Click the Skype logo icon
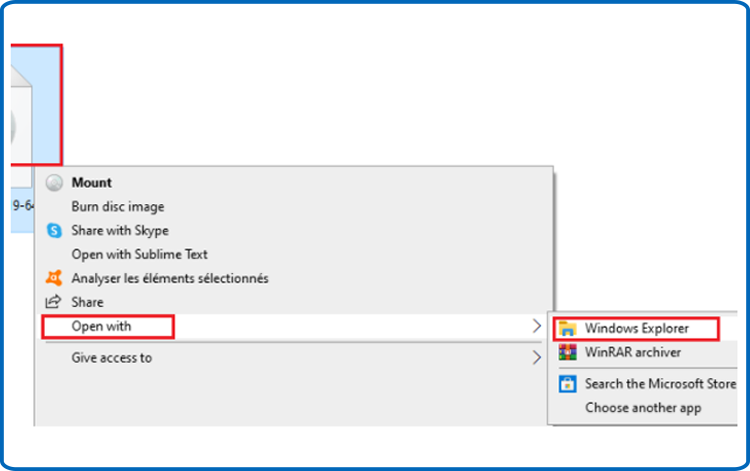750x471 pixels. (x=54, y=230)
